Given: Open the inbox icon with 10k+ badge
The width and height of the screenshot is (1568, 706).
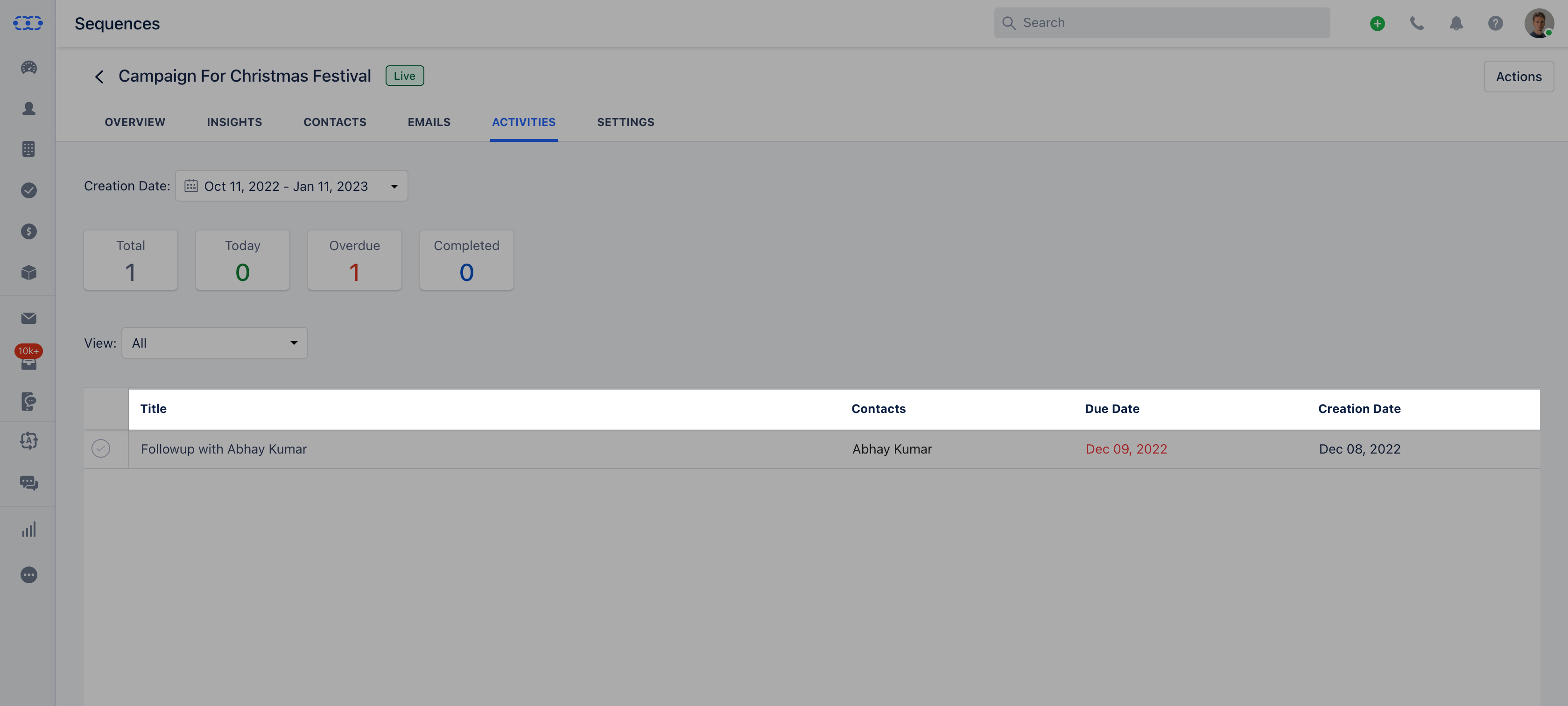Looking at the screenshot, I should click(x=28, y=358).
